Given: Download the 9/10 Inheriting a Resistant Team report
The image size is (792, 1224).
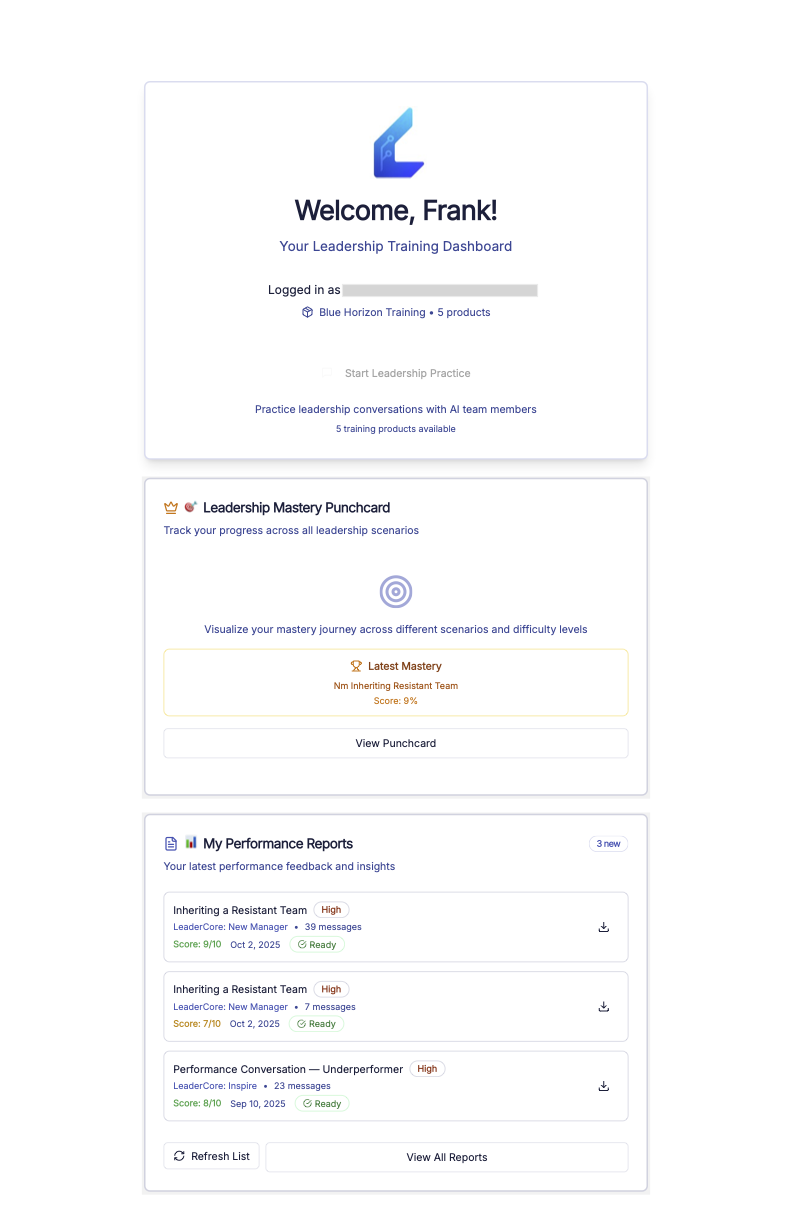Looking at the screenshot, I should click(x=603, y=927).
